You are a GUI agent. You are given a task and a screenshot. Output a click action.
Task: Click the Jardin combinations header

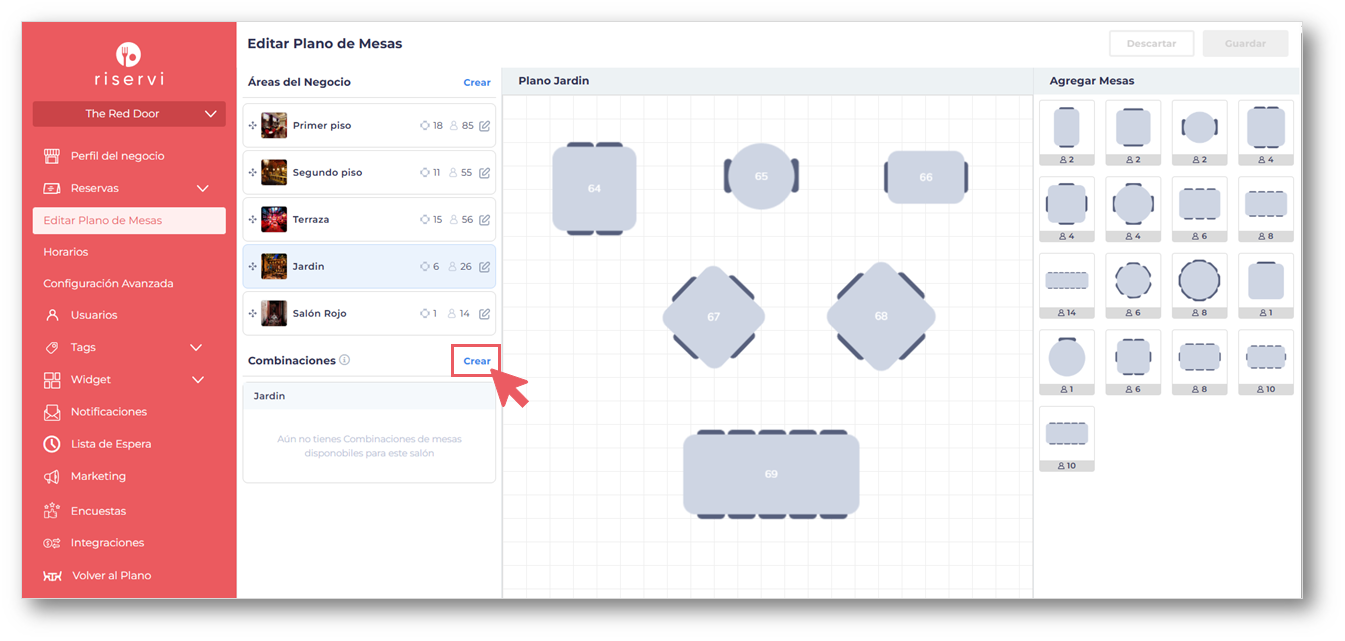[369, 396]
